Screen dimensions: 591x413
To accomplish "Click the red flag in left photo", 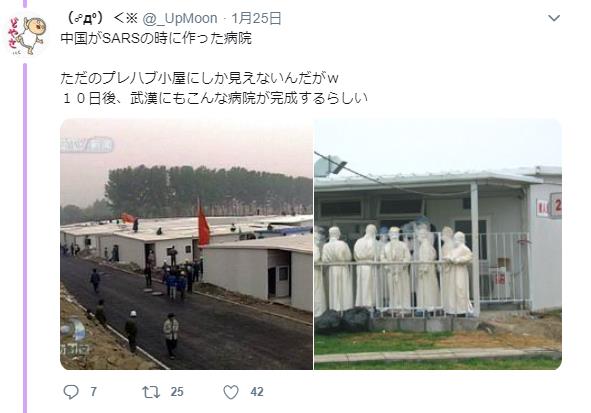I will tap(204, 225).
